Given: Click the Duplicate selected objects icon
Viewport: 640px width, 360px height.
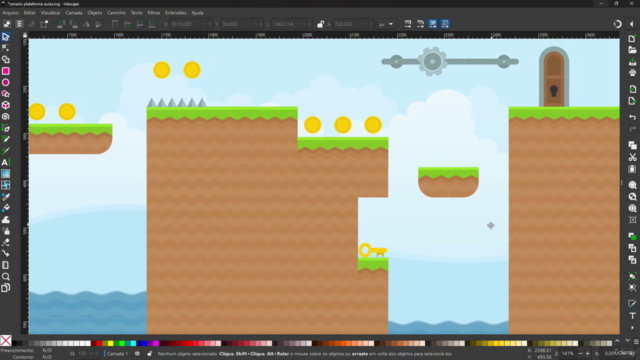Looking at the screenshot, I should [632, 236].
